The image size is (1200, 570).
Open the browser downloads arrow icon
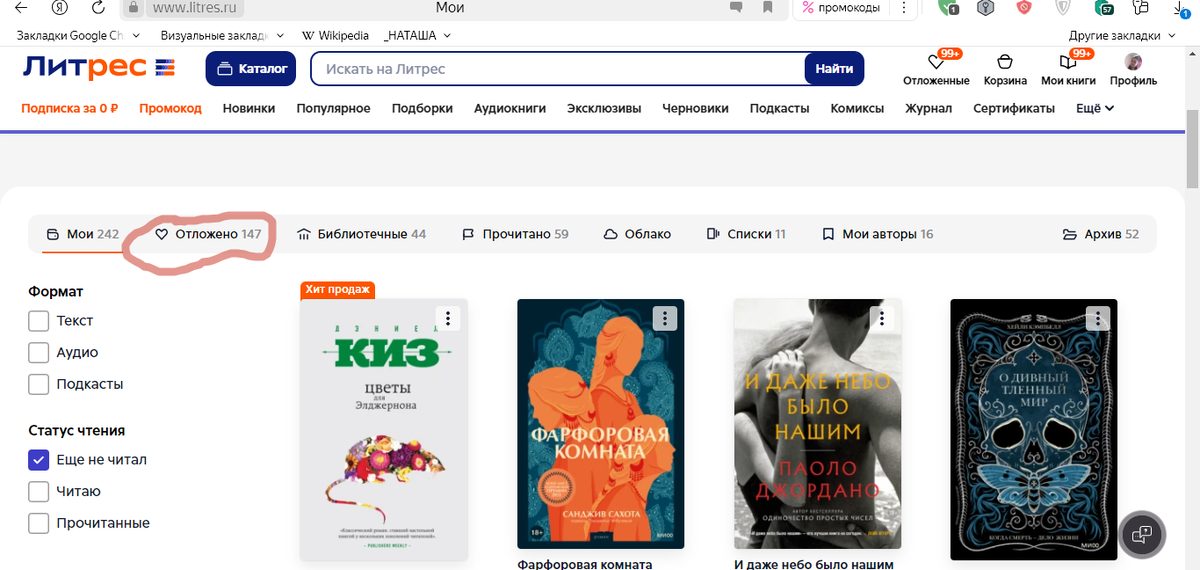(1182, 8)
